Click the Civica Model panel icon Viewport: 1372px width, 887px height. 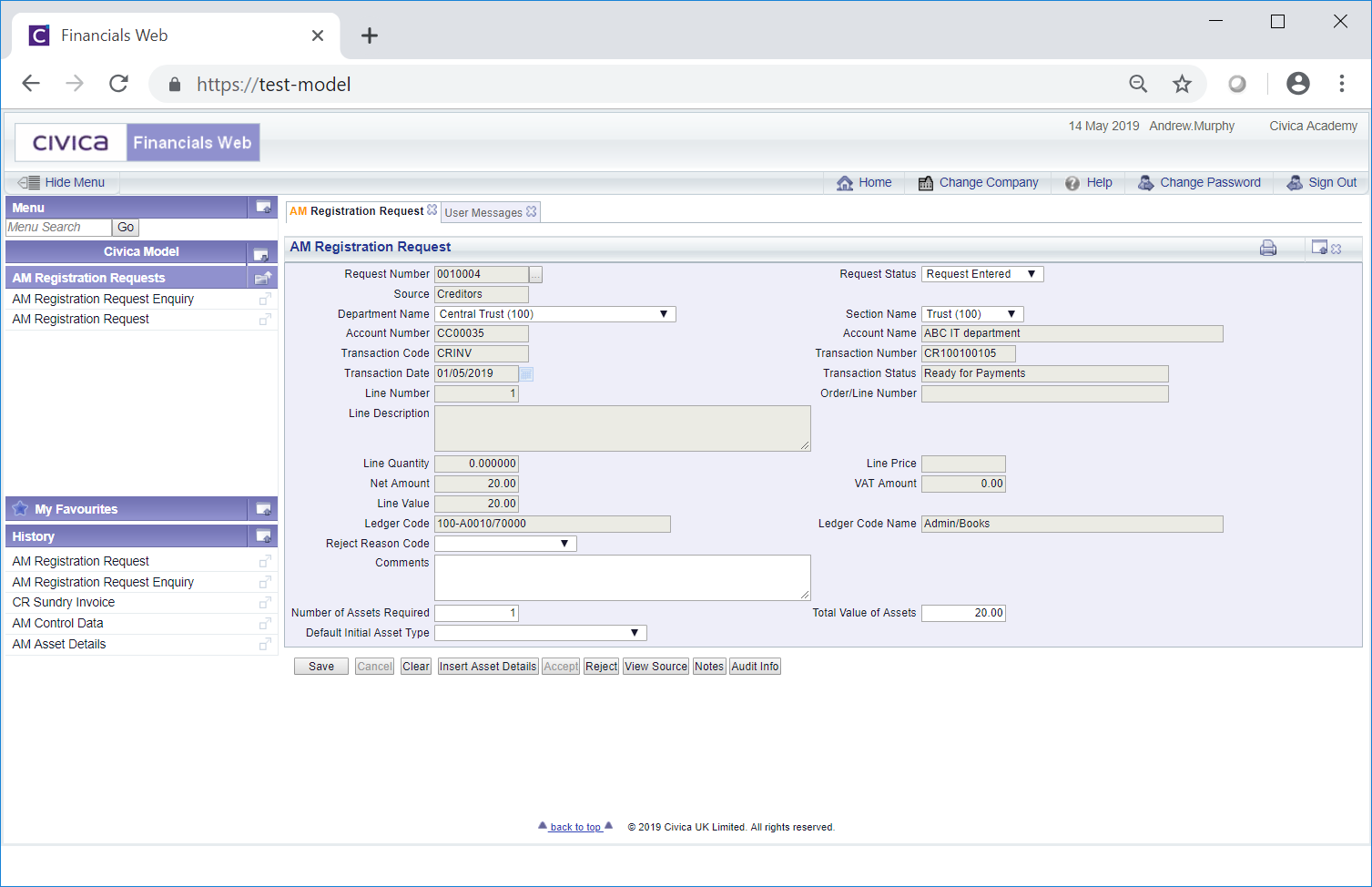pos(261,253)
